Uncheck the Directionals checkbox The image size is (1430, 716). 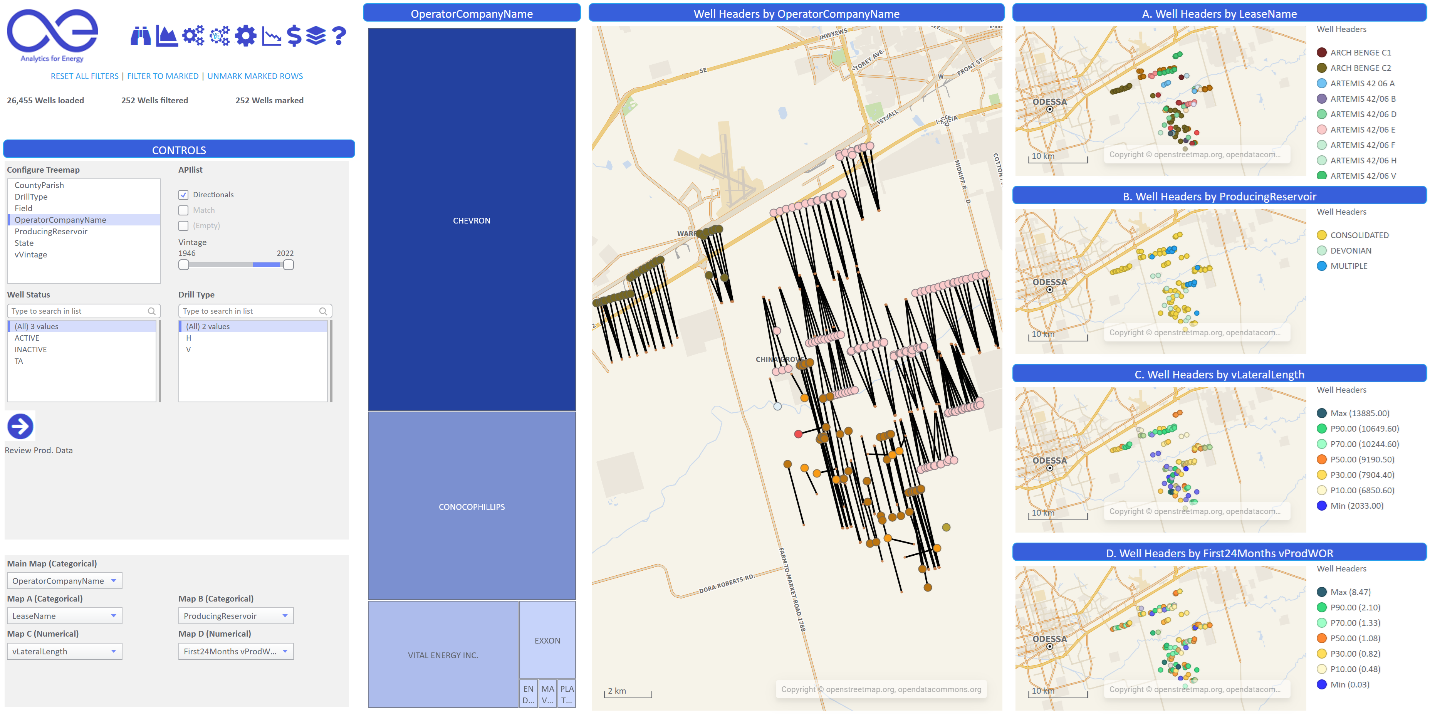(x=183, y=194)
